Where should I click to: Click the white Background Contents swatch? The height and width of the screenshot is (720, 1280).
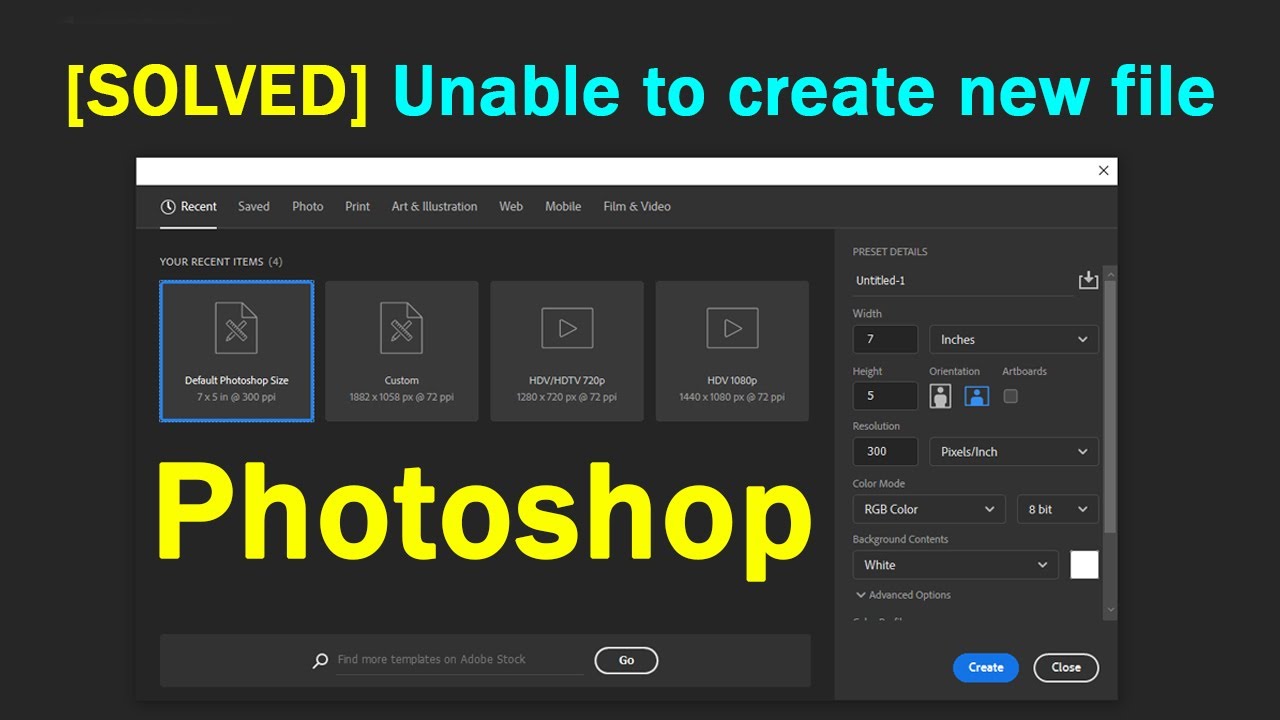click(x=1085, y=564)
